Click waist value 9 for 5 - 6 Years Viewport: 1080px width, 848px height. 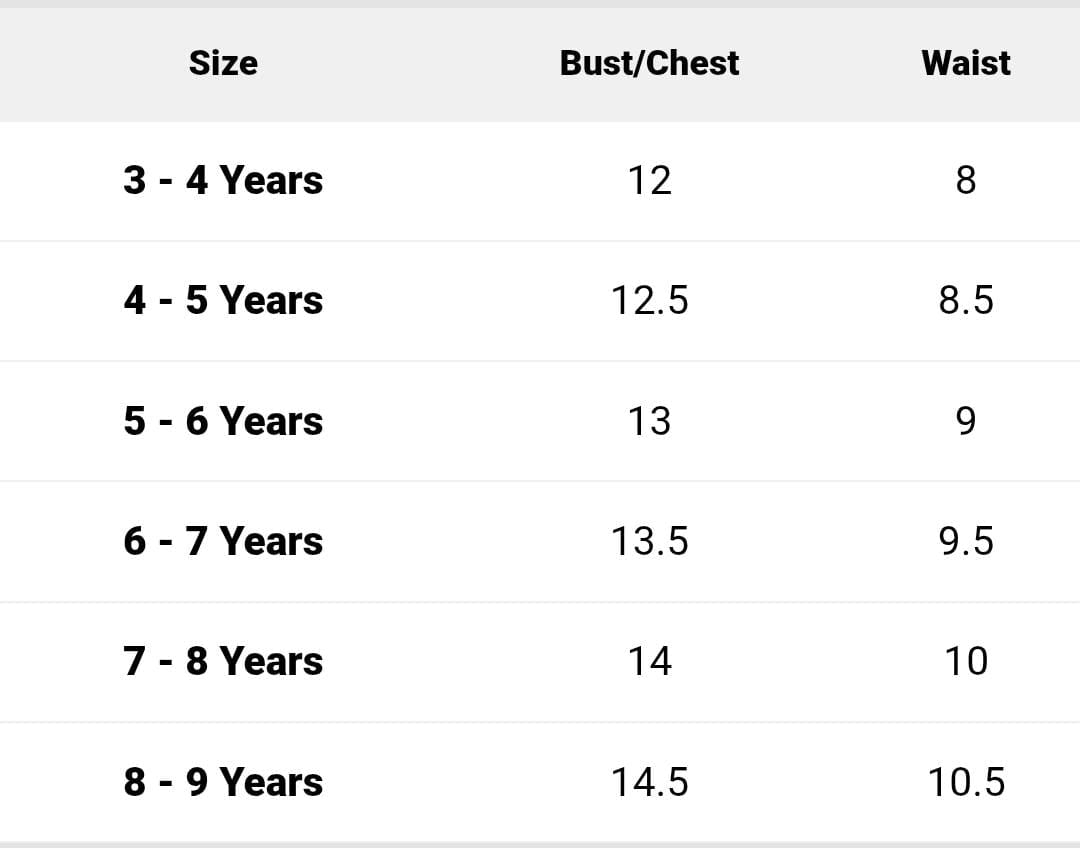click(x=966, y=421)
